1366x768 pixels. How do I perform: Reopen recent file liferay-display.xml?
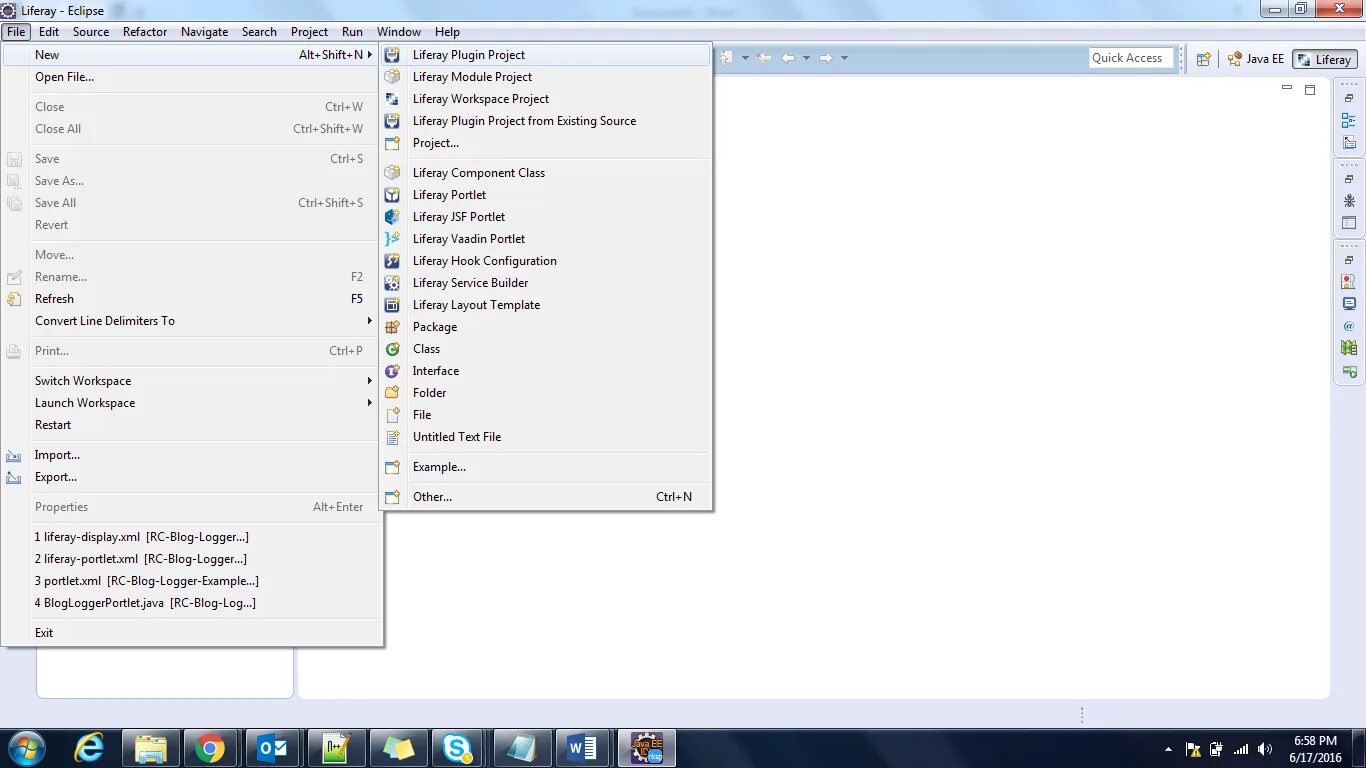coord(192,537)
